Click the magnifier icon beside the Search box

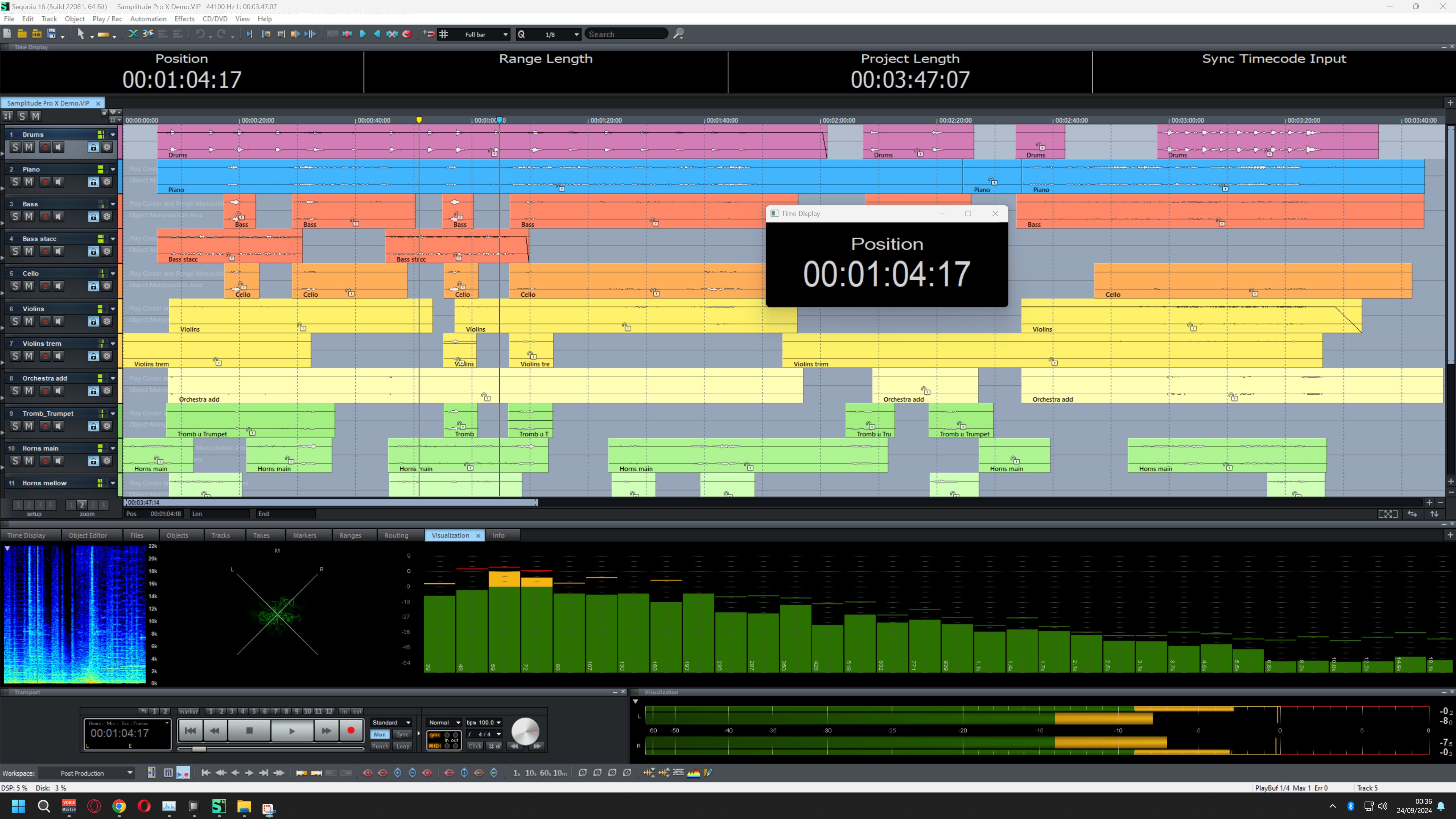(x=678, y=34)
